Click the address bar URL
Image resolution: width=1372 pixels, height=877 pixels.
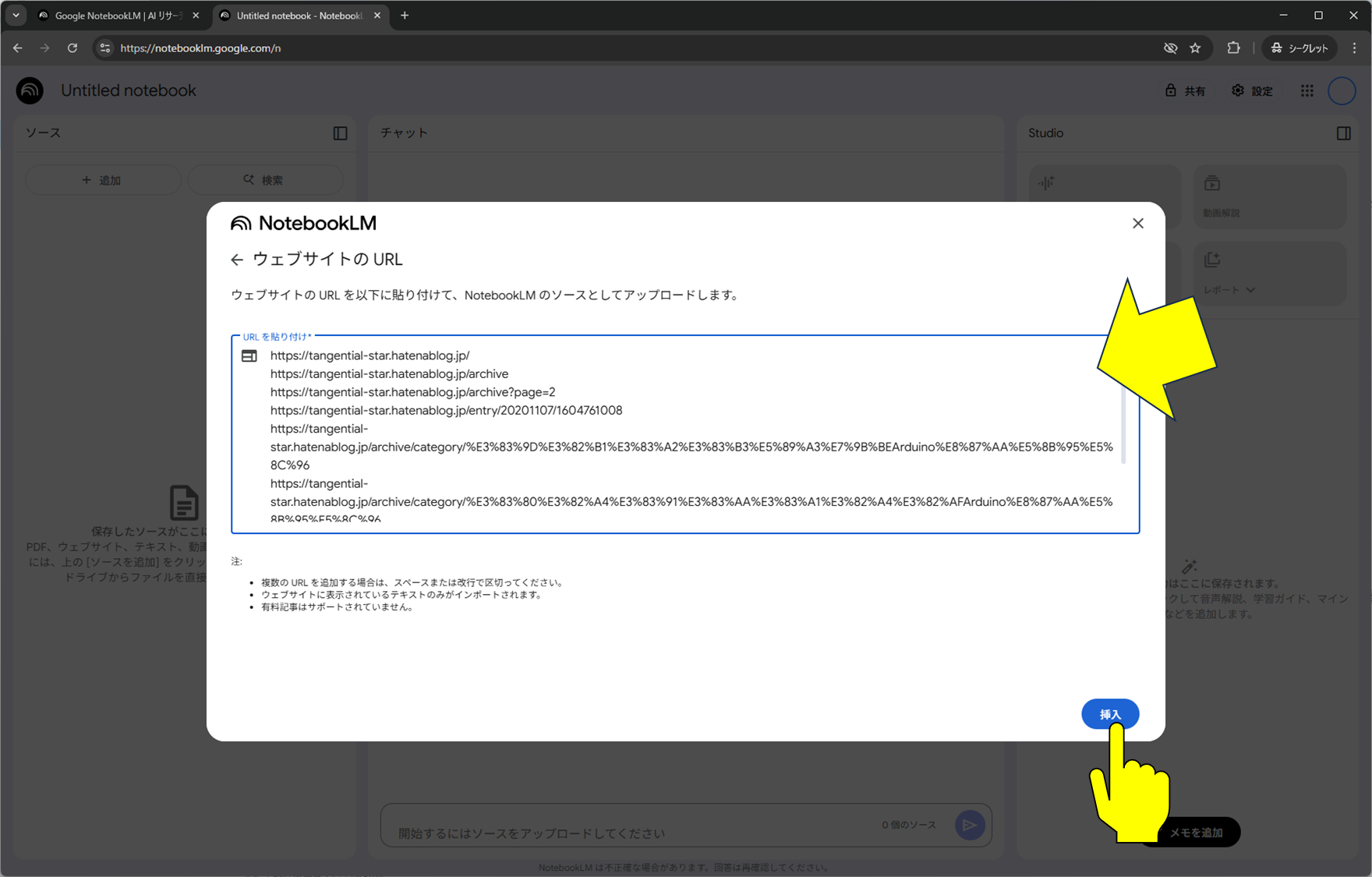tap(201, 48)
